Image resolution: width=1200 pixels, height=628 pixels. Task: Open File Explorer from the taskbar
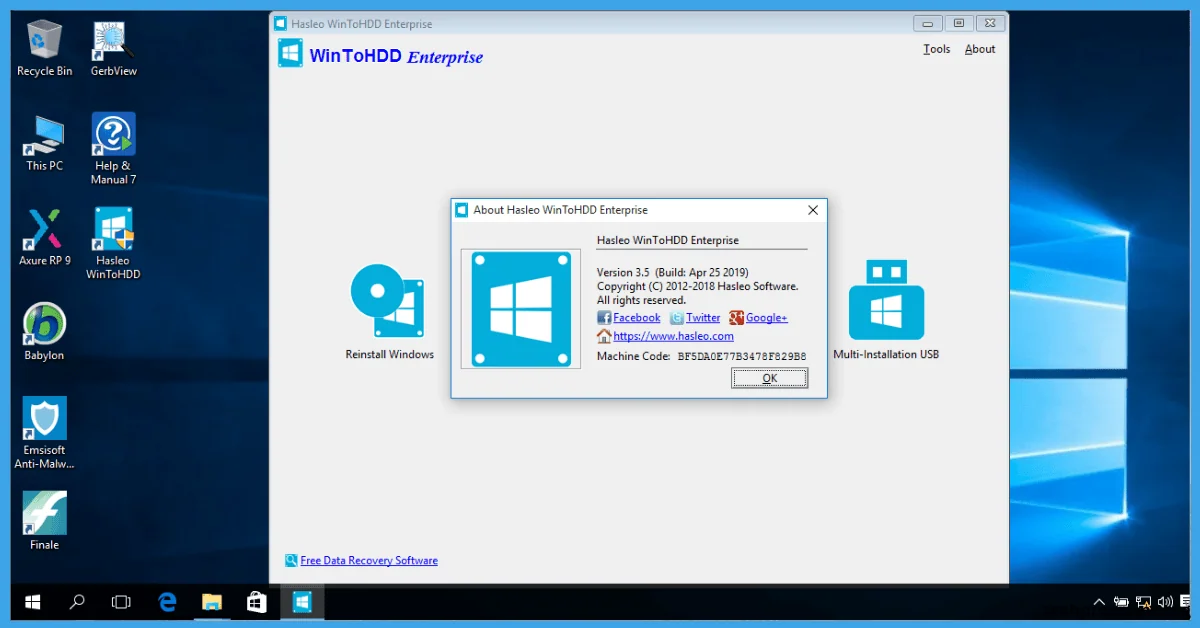[x=212, y=602]
